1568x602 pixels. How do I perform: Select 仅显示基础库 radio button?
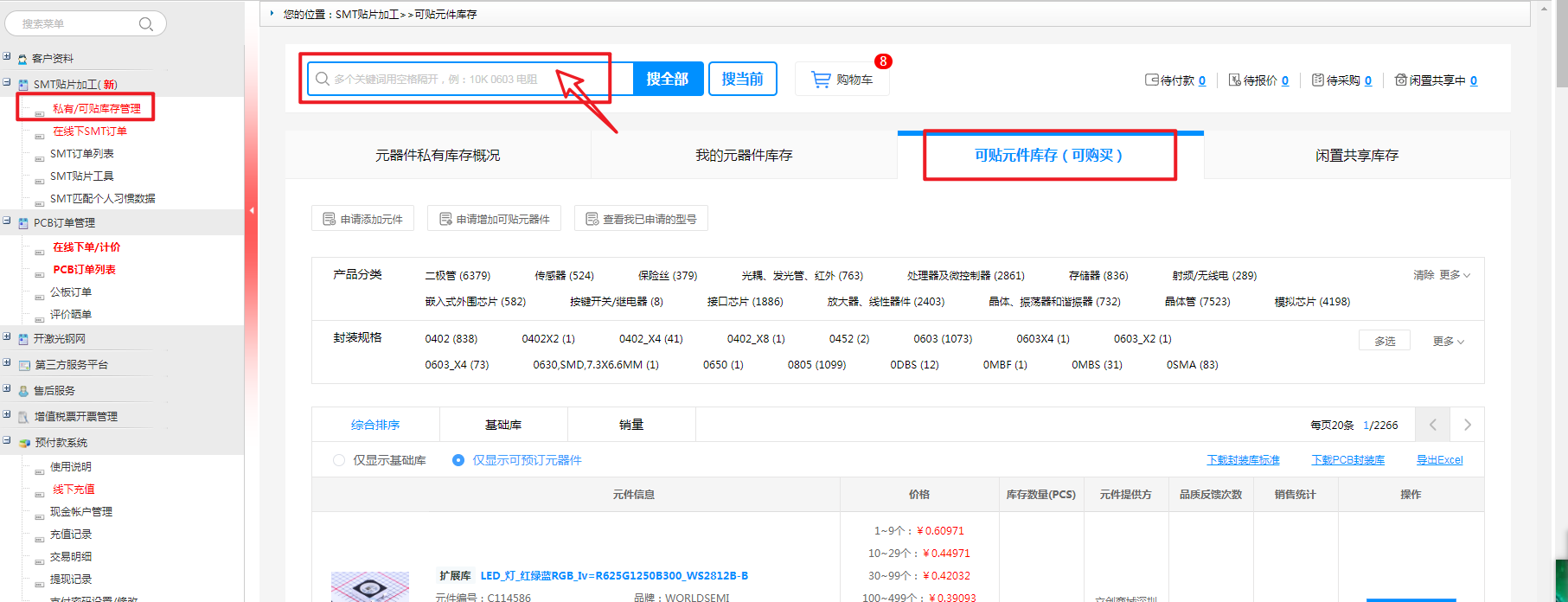(x=339, y=460)
